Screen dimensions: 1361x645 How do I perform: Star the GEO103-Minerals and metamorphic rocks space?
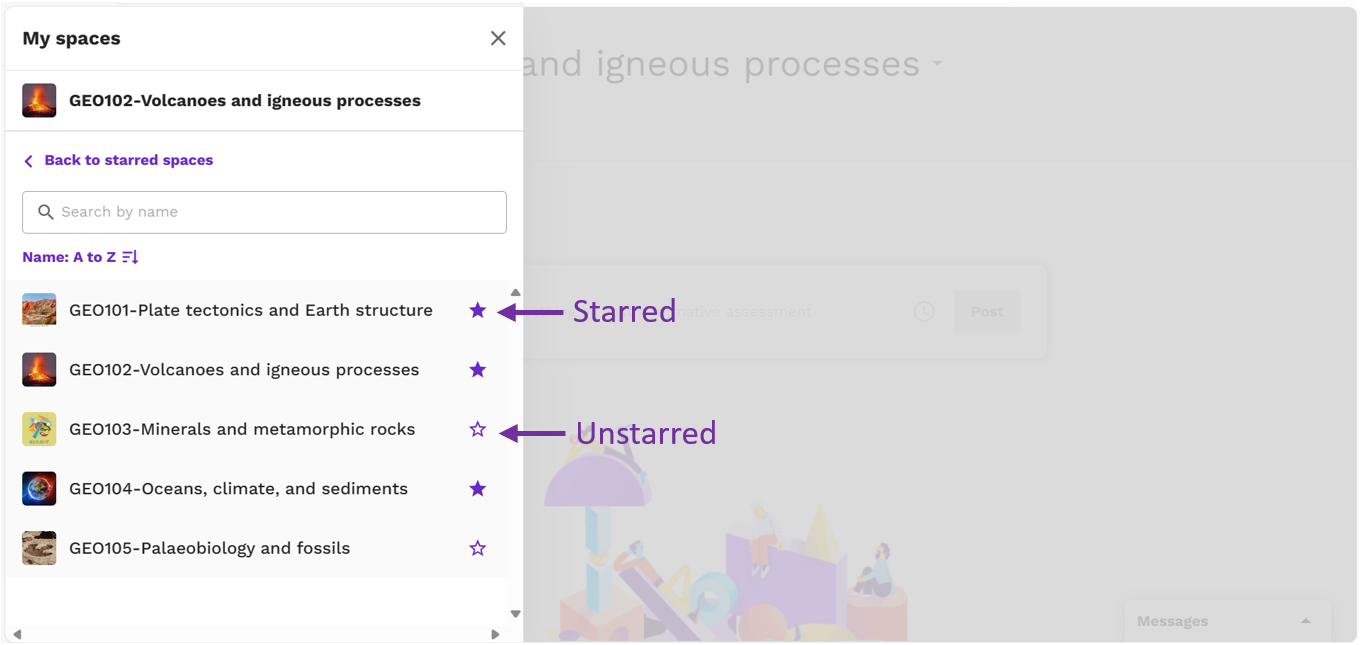coord(478,429)
